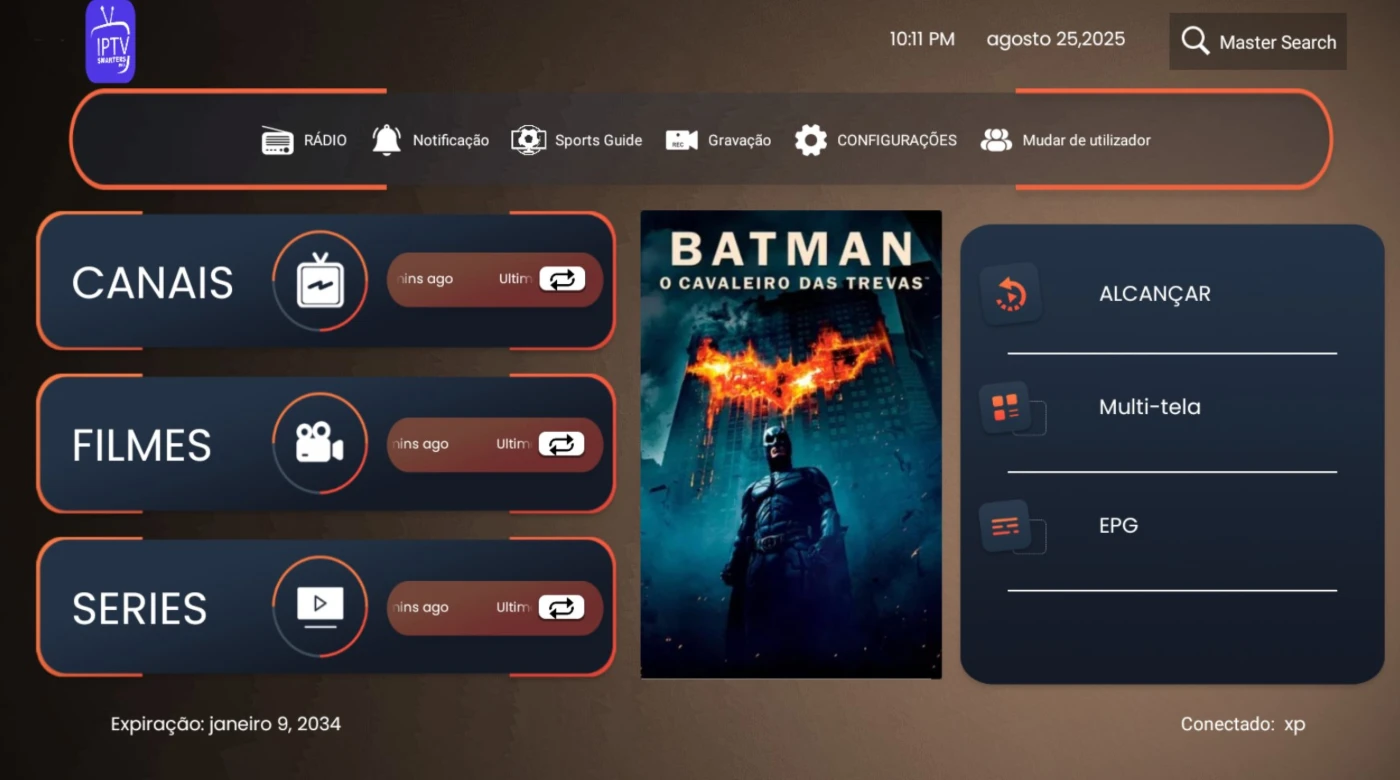This screenshot has width=1400, height=780.
Task: Click the users group icon
Action: pyautogui.click(x=996, y=141)
